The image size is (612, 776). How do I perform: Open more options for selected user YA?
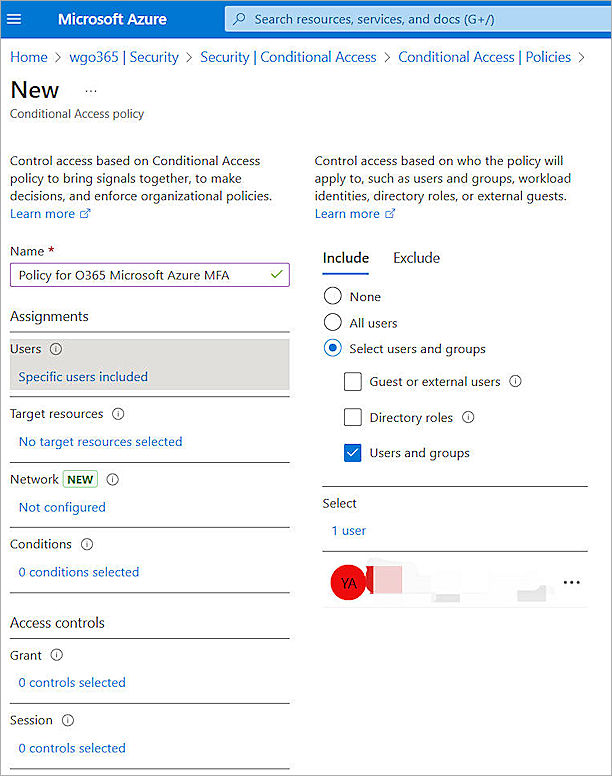[x=571, y=582]
